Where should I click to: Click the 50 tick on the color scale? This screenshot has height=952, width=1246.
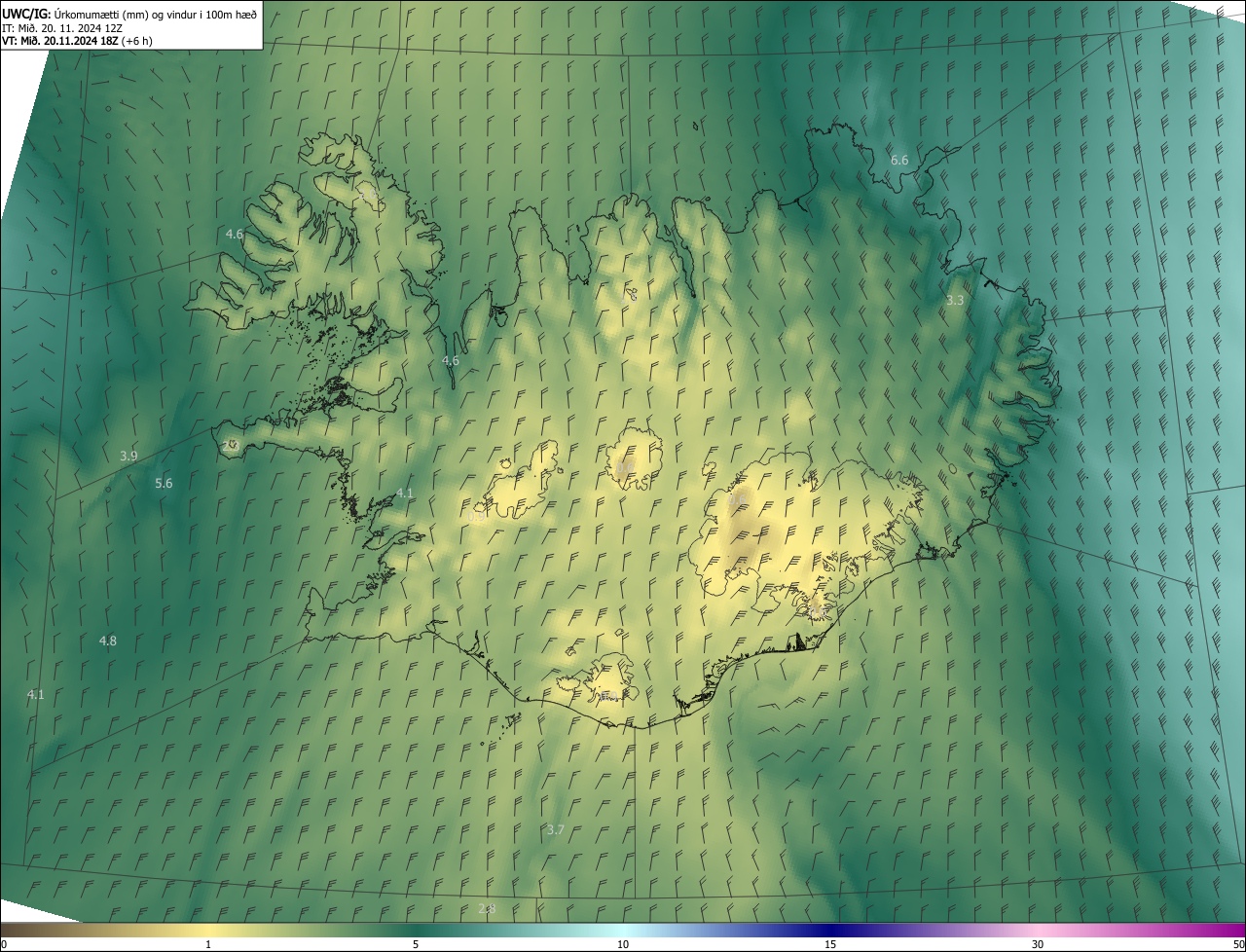coord(1238,944)
